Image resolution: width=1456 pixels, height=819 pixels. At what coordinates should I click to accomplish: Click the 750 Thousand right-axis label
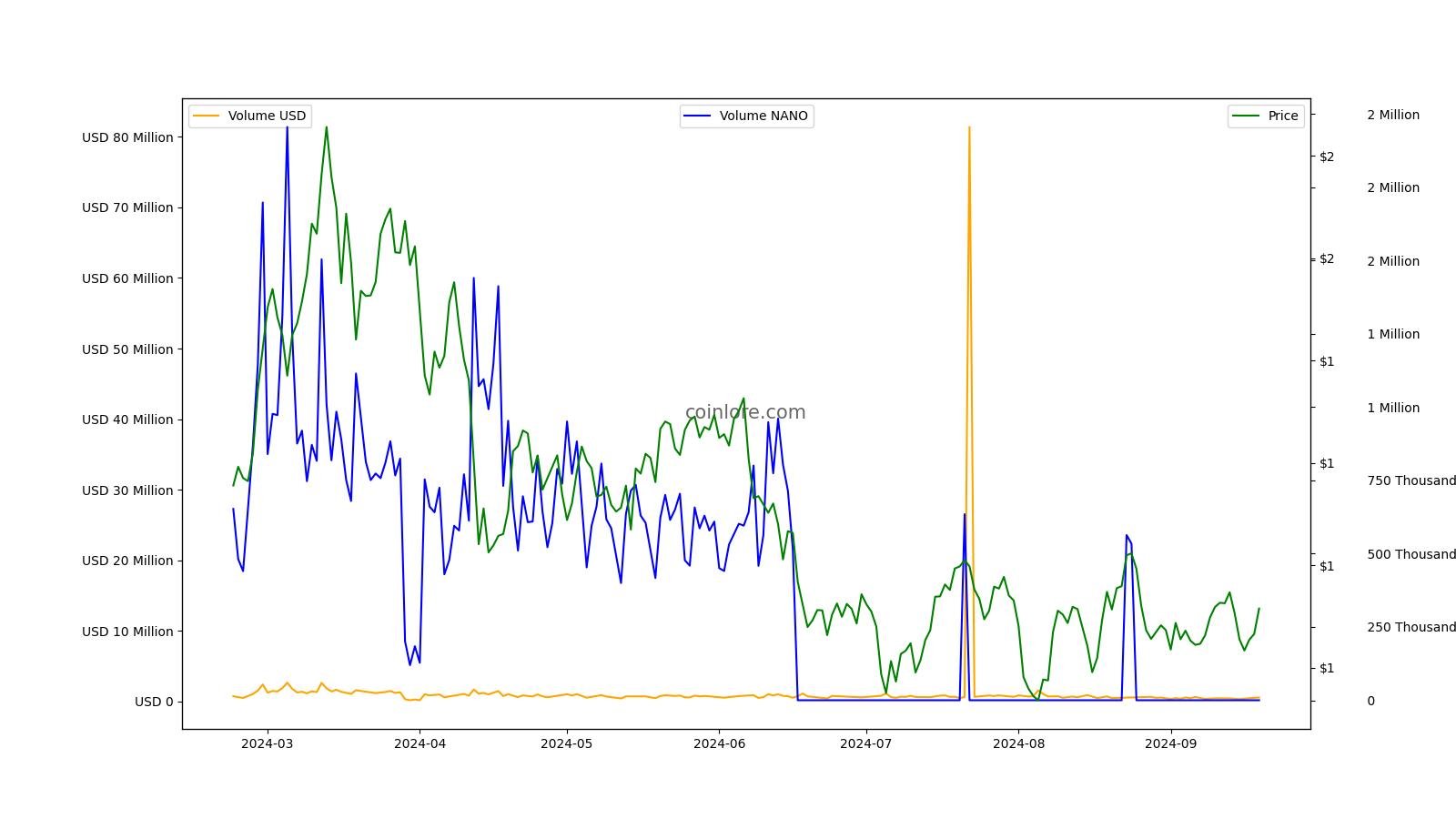pos(1411,480)
